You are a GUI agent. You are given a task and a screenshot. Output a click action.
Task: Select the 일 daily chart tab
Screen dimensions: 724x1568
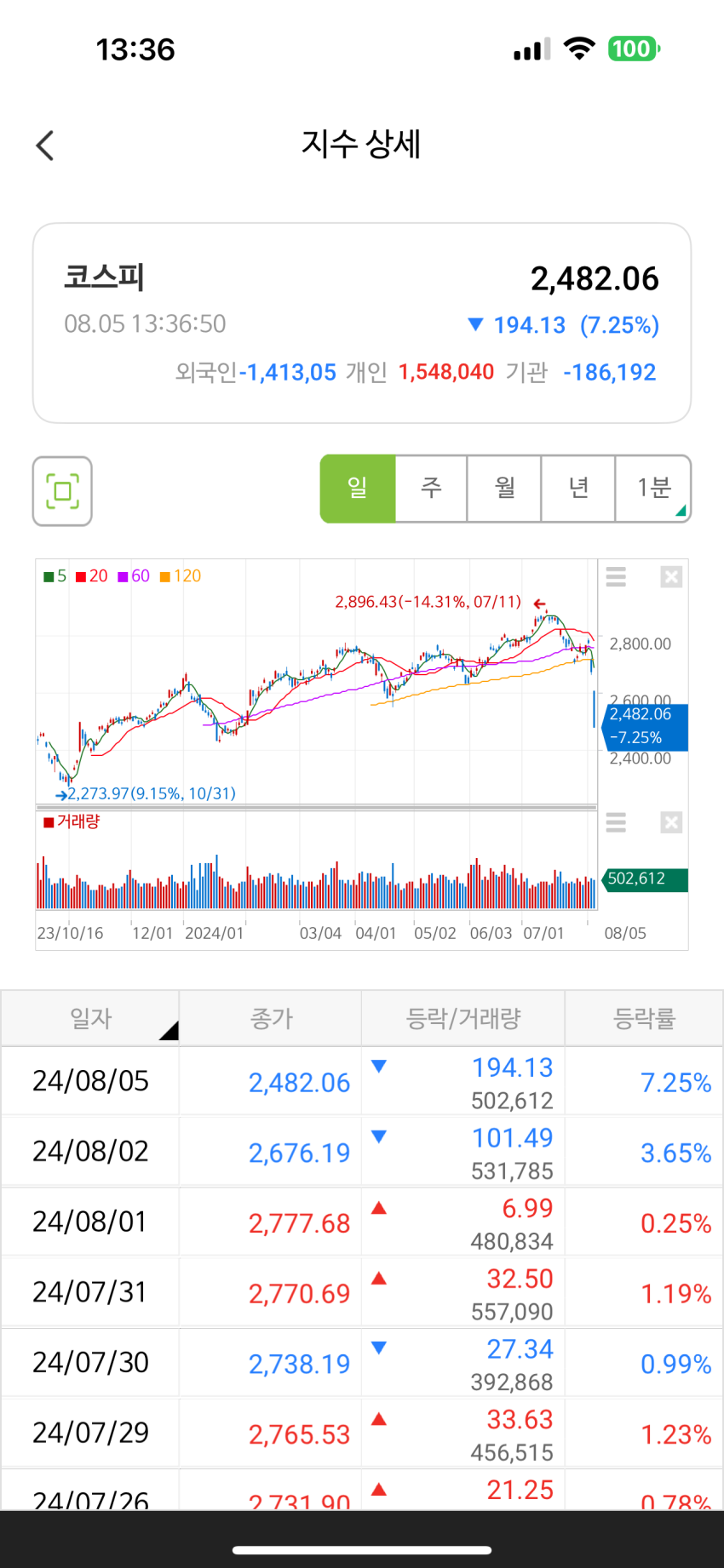pos(358,489)
